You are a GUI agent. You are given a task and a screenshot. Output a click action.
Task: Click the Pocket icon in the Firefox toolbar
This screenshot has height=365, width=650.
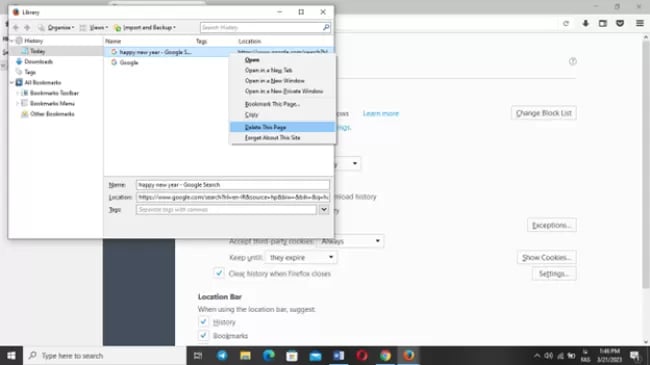coord(620,24)
